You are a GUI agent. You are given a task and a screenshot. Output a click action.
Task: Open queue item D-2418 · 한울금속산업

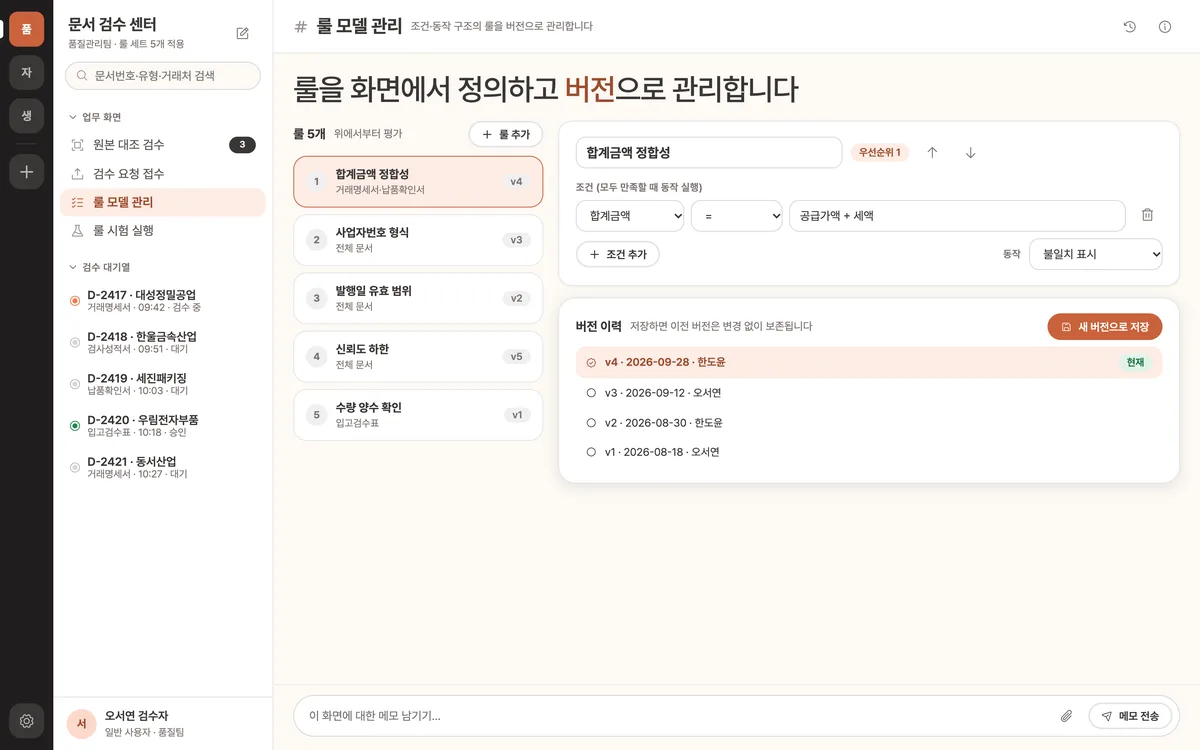tap(163, 342)
